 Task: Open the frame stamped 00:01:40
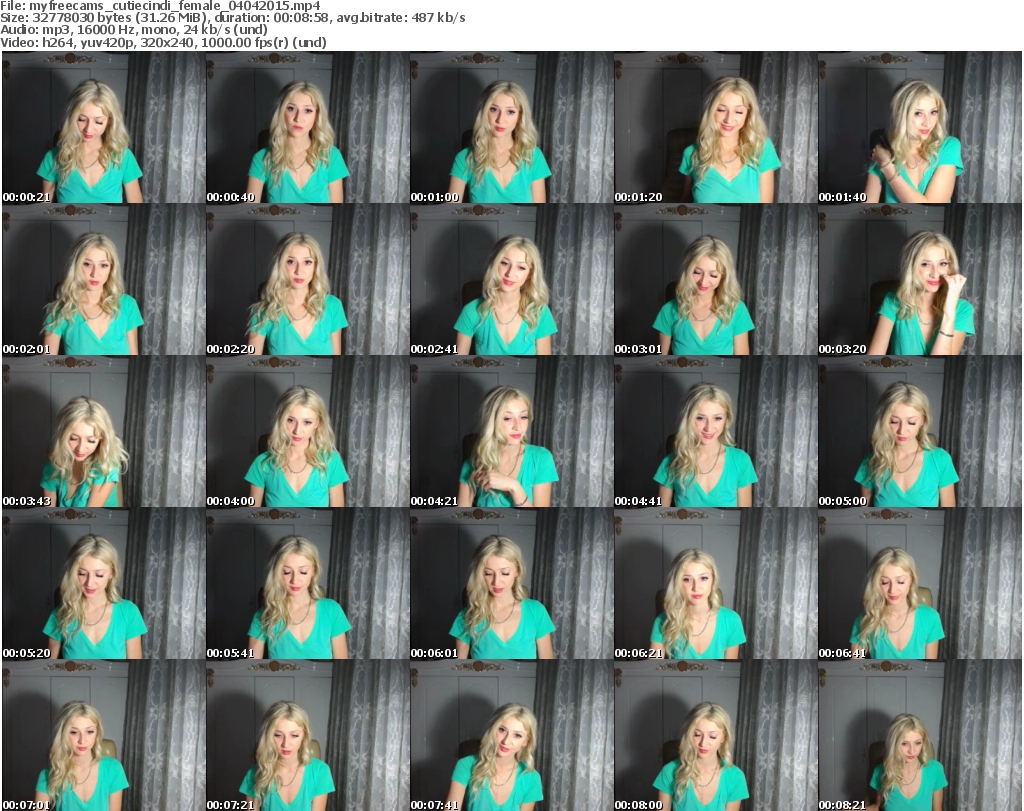[920, 127]
